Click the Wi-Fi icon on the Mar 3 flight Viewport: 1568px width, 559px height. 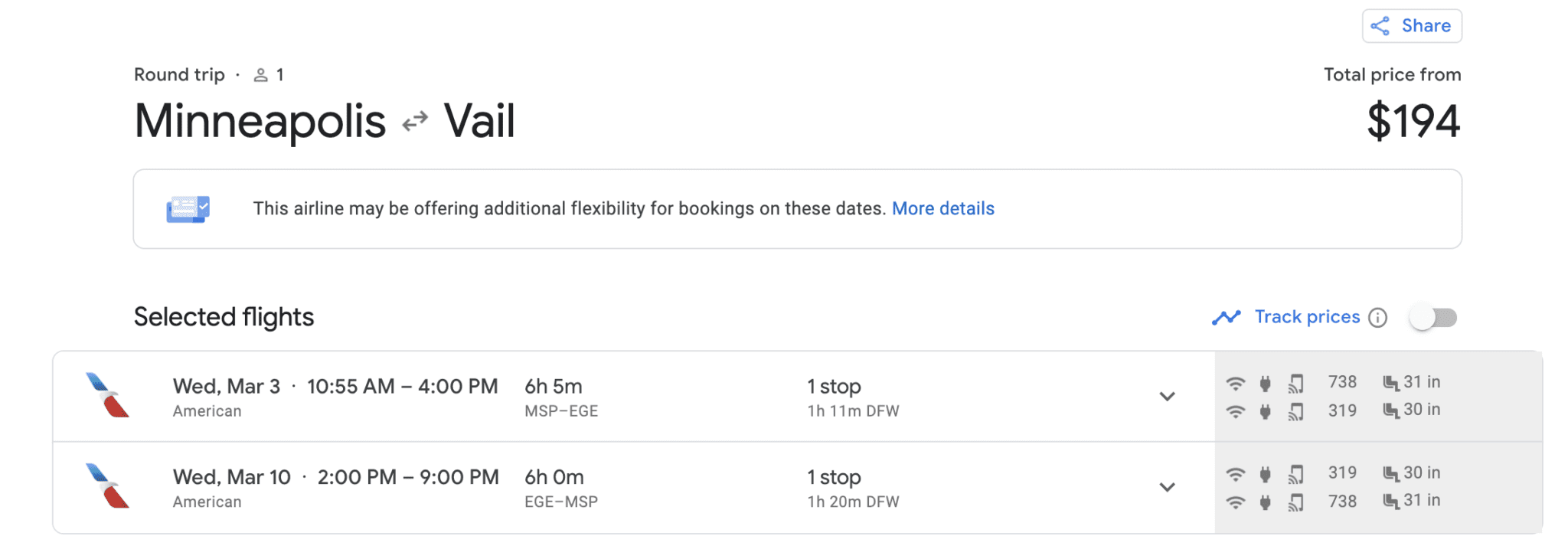1237,382
